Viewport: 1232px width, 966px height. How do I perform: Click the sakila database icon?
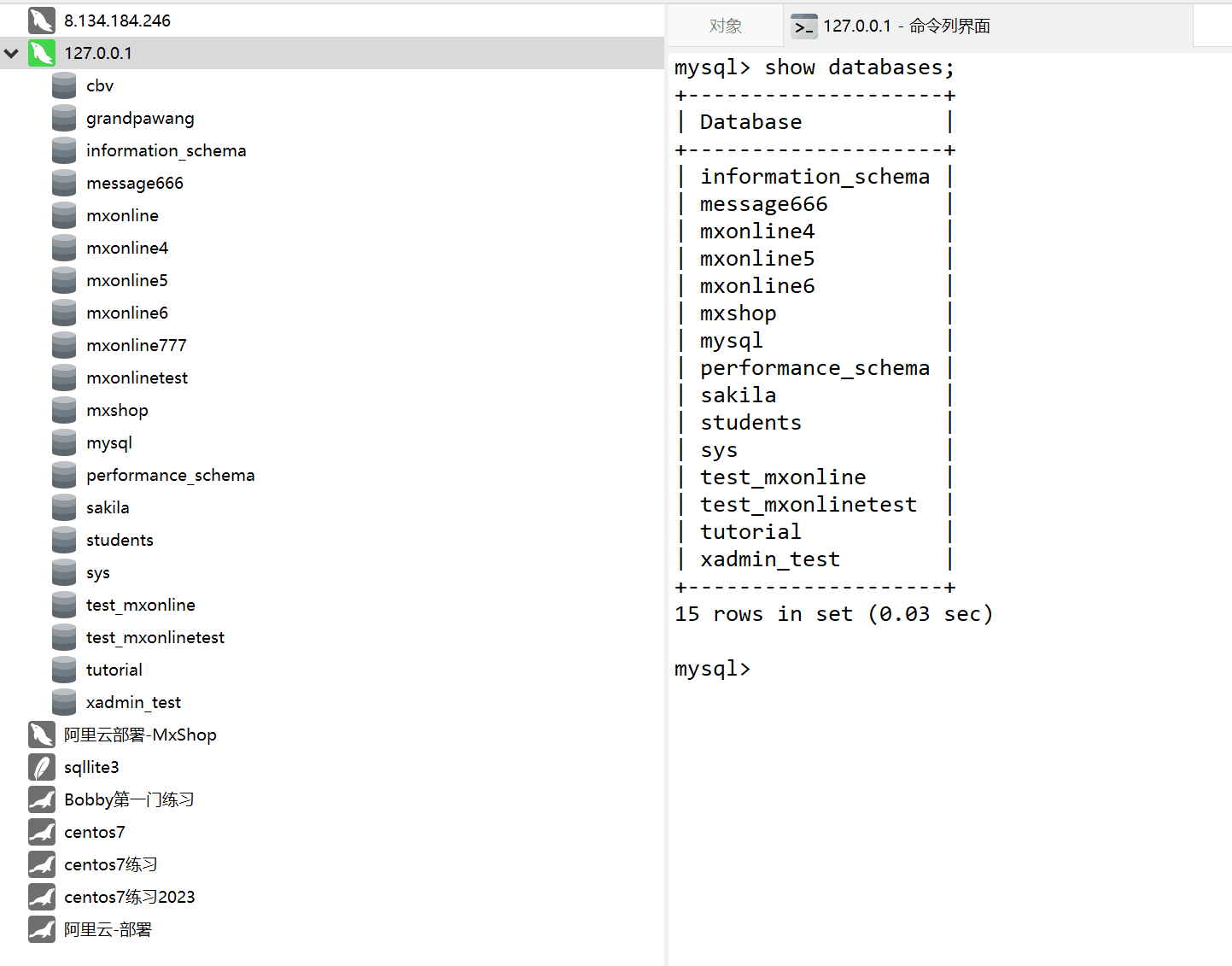[64, 507]
